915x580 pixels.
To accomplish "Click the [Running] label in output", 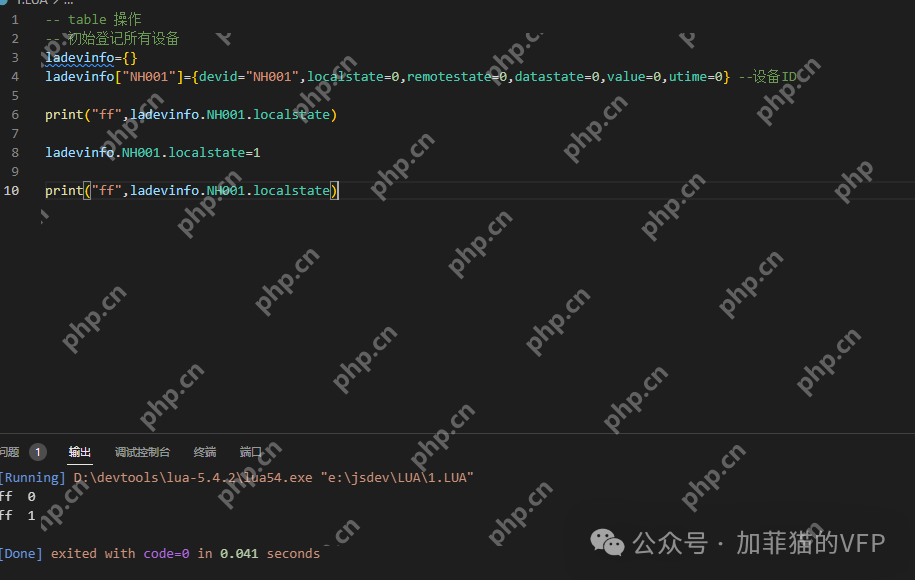I will tap(31, 478).
